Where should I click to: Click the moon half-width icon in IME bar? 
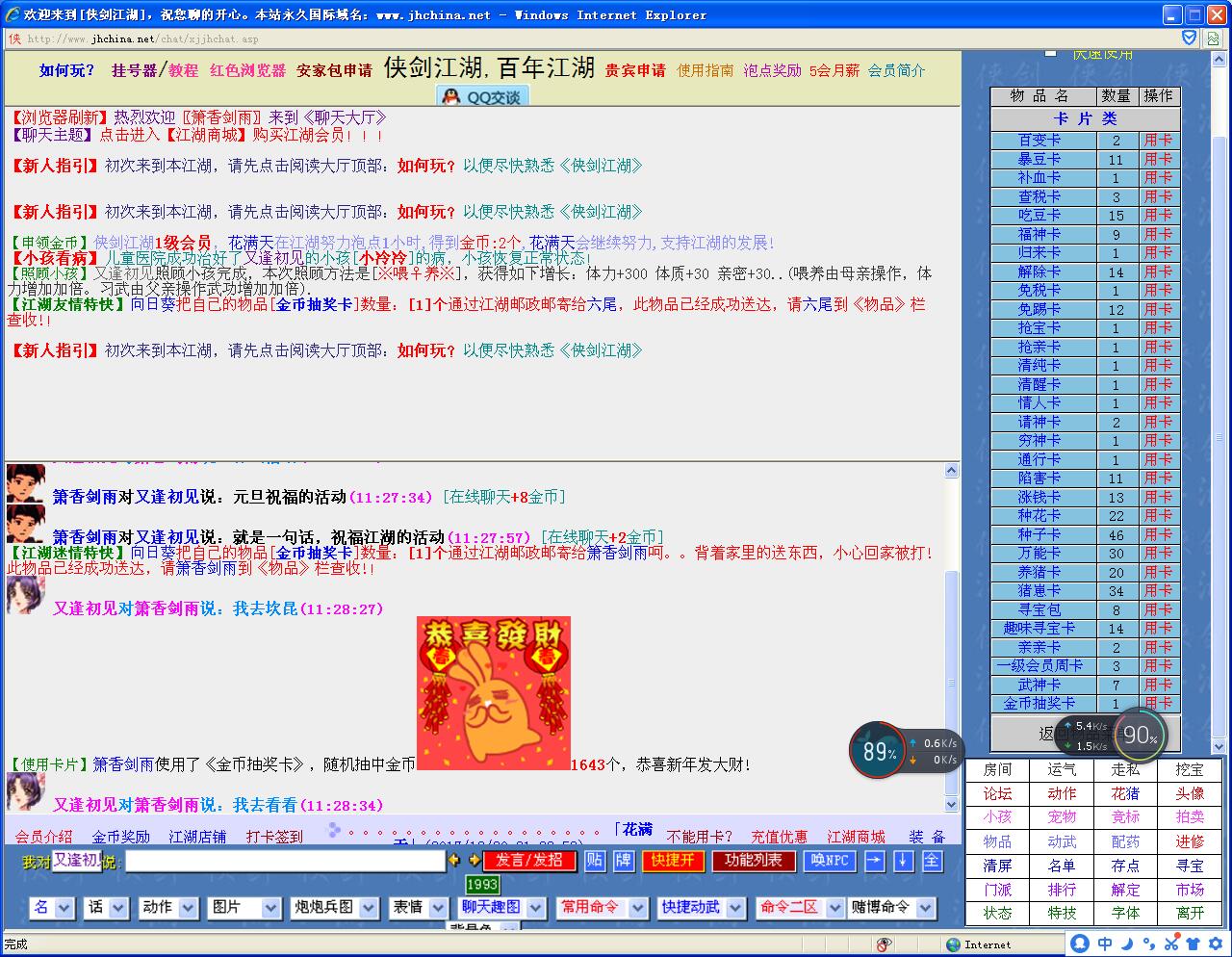[1127, 944]
